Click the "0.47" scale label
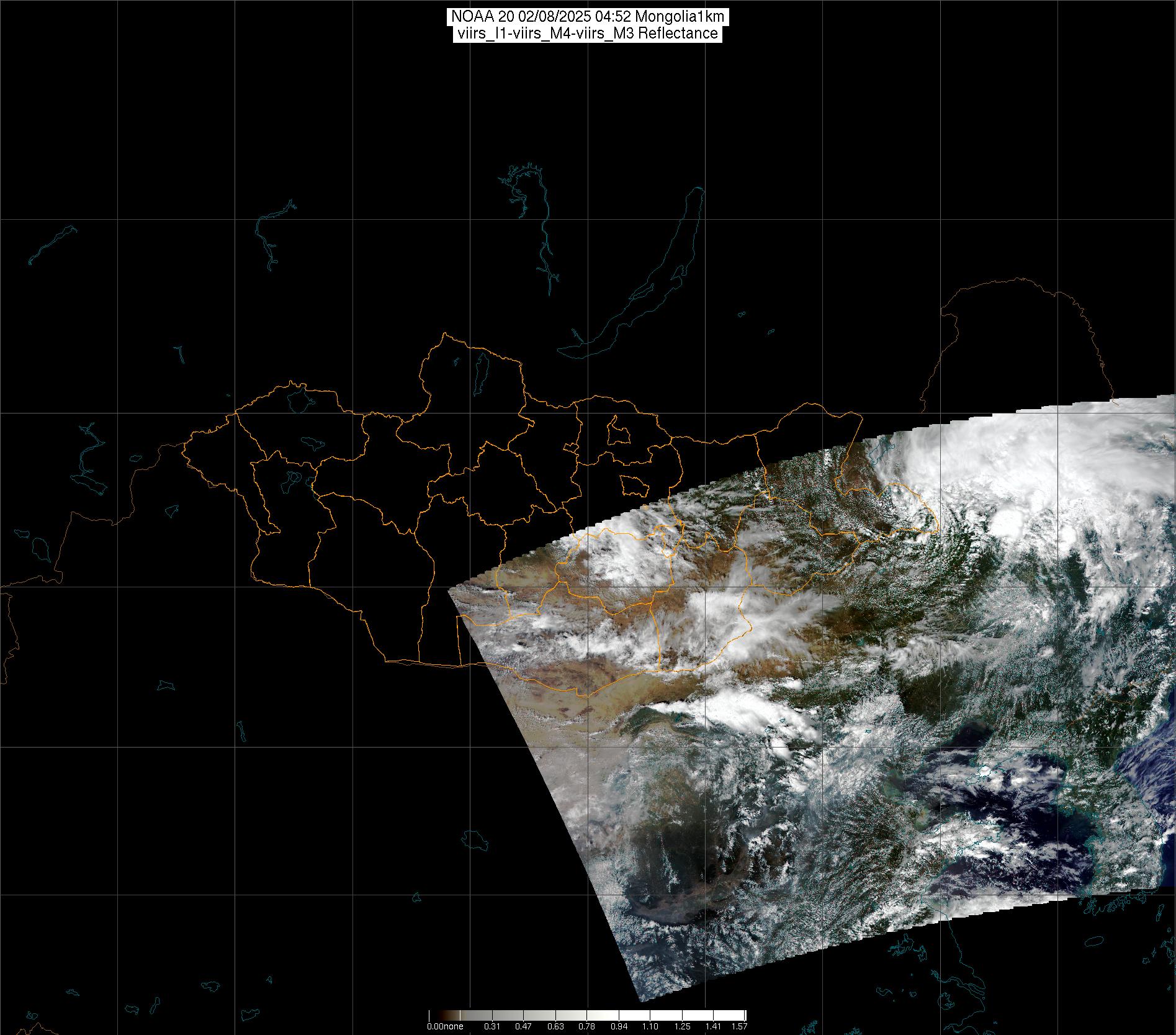 (x=524, y=1026)
